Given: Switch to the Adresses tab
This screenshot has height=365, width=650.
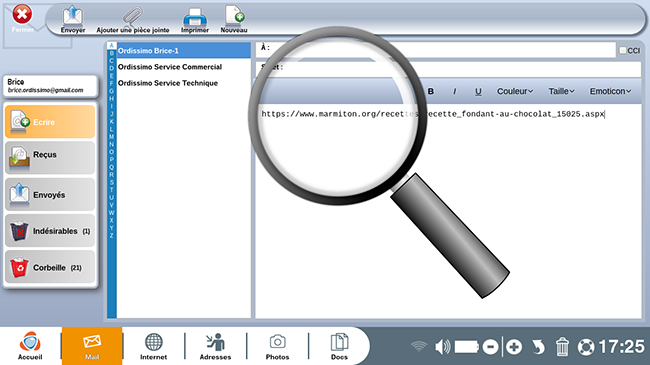Looking at the screenshot, I should 215,346.
